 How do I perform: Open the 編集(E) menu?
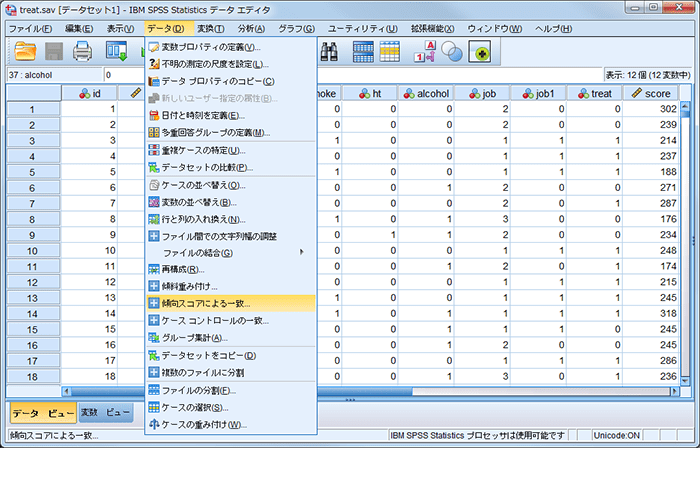[x=79, y=29]
